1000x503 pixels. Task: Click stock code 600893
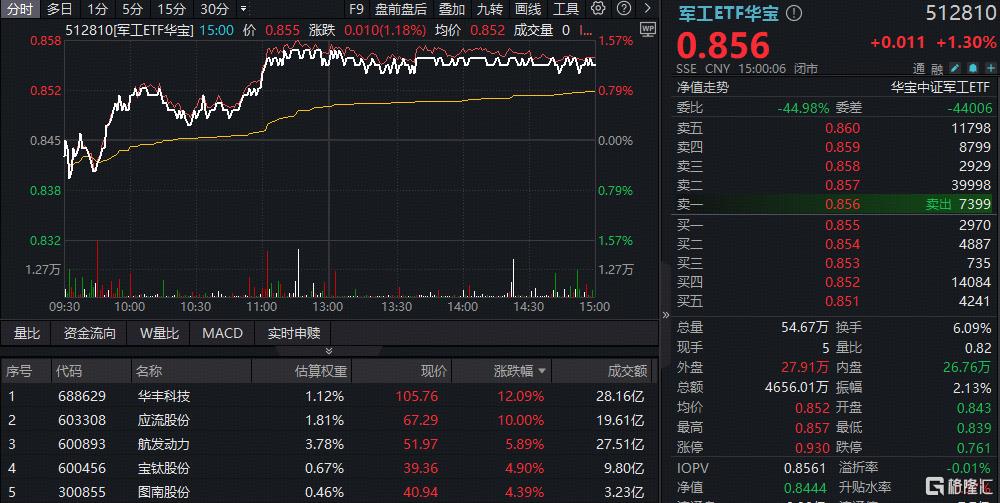80,444
